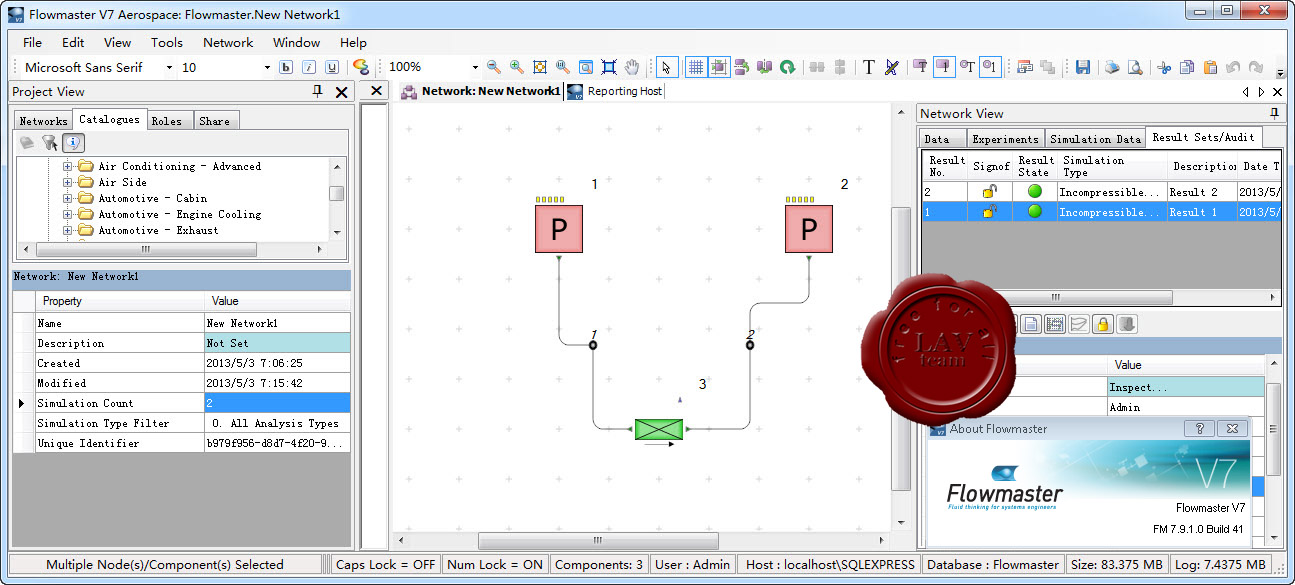Open the Edit menu
The height and width of the screenshot is (585, 1295).
point(73,42)
